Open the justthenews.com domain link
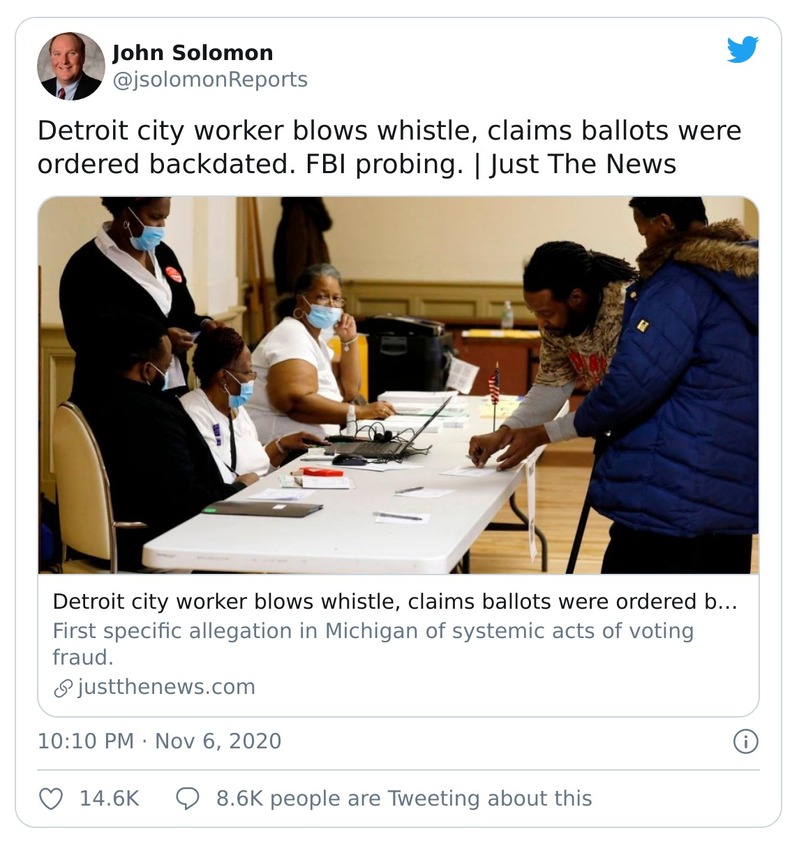This screenshot has width=799, height=844. click(x=165, y=687)
